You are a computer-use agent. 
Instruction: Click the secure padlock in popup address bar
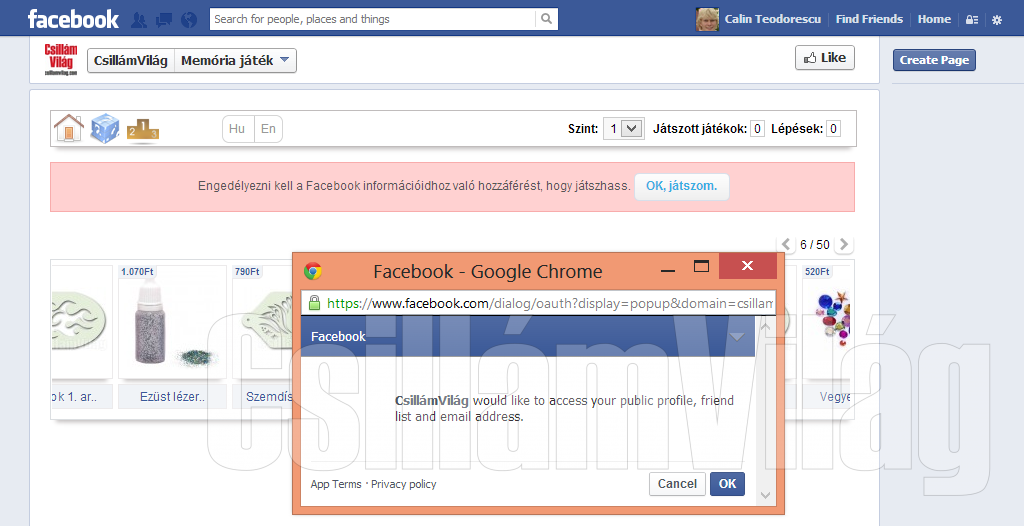click(x=314, y=303)
